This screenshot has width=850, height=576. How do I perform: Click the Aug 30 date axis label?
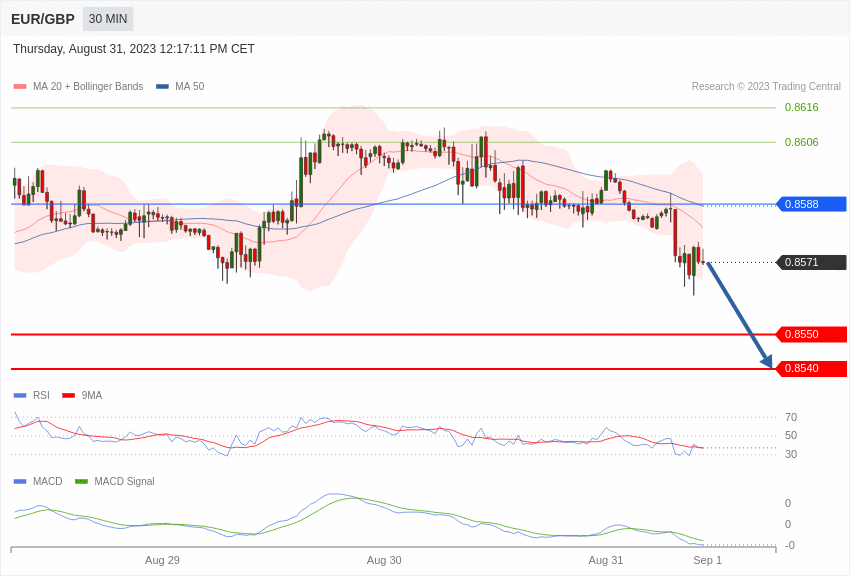point(384,560)
